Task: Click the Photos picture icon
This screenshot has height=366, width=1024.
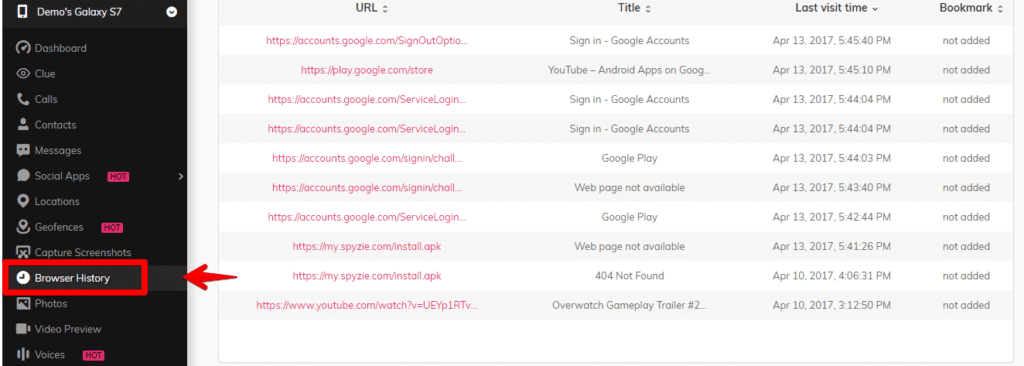Action: pyautogui.click(x=24, y=303)
